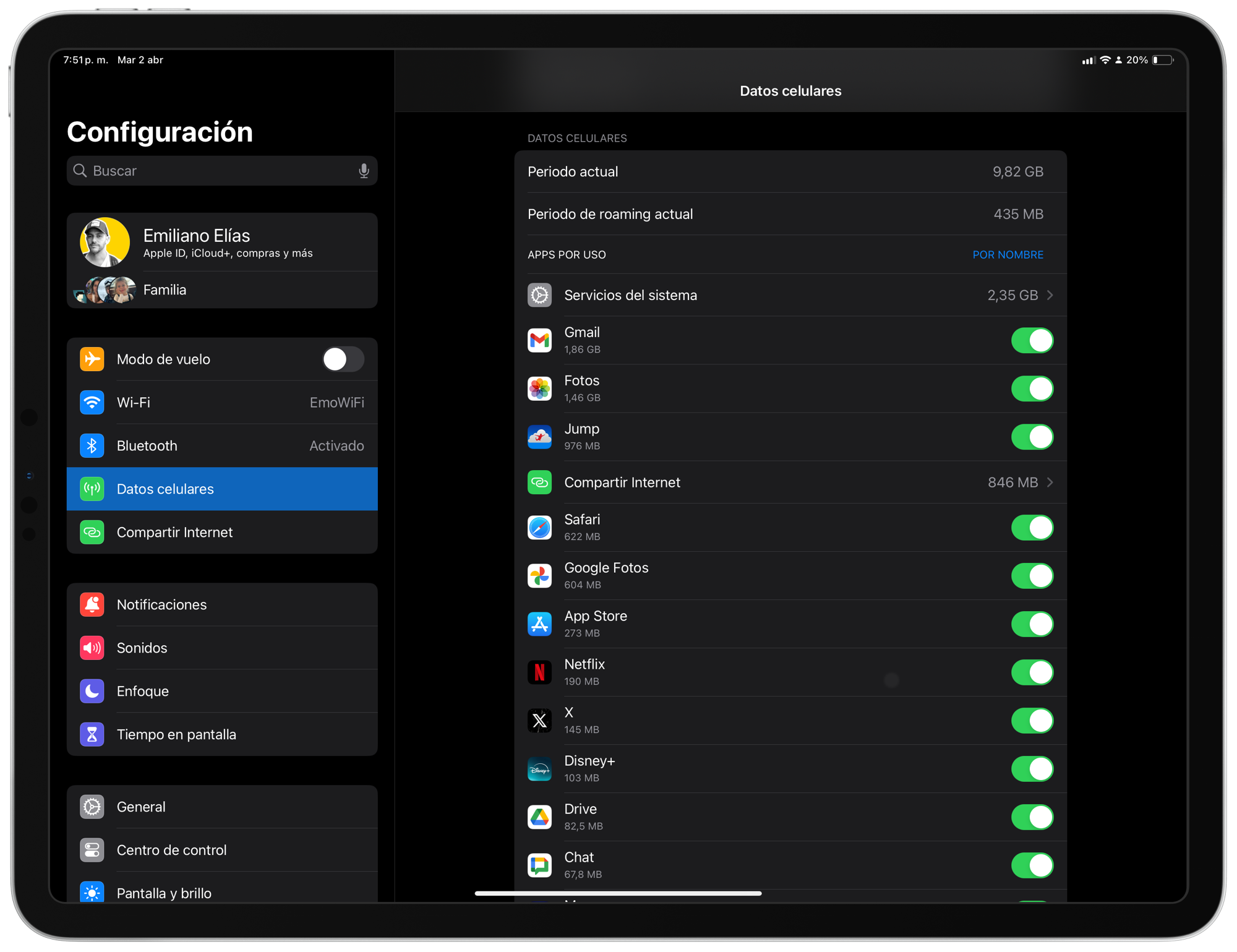The width and height of the screenshot is (1237, 952).
Task: Tap Emiliano Elías profile photo
Action: point(105,242)
